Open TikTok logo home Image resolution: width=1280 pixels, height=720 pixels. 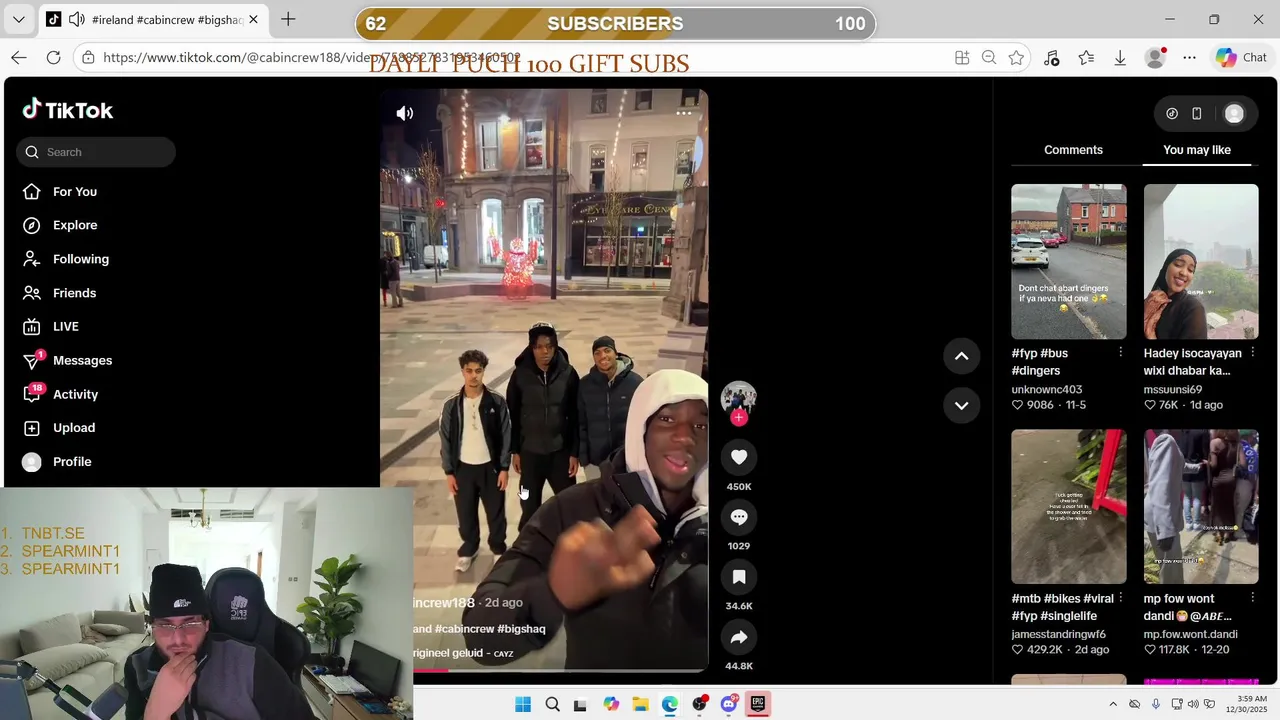pyautogui.click(x=68, y=110)
